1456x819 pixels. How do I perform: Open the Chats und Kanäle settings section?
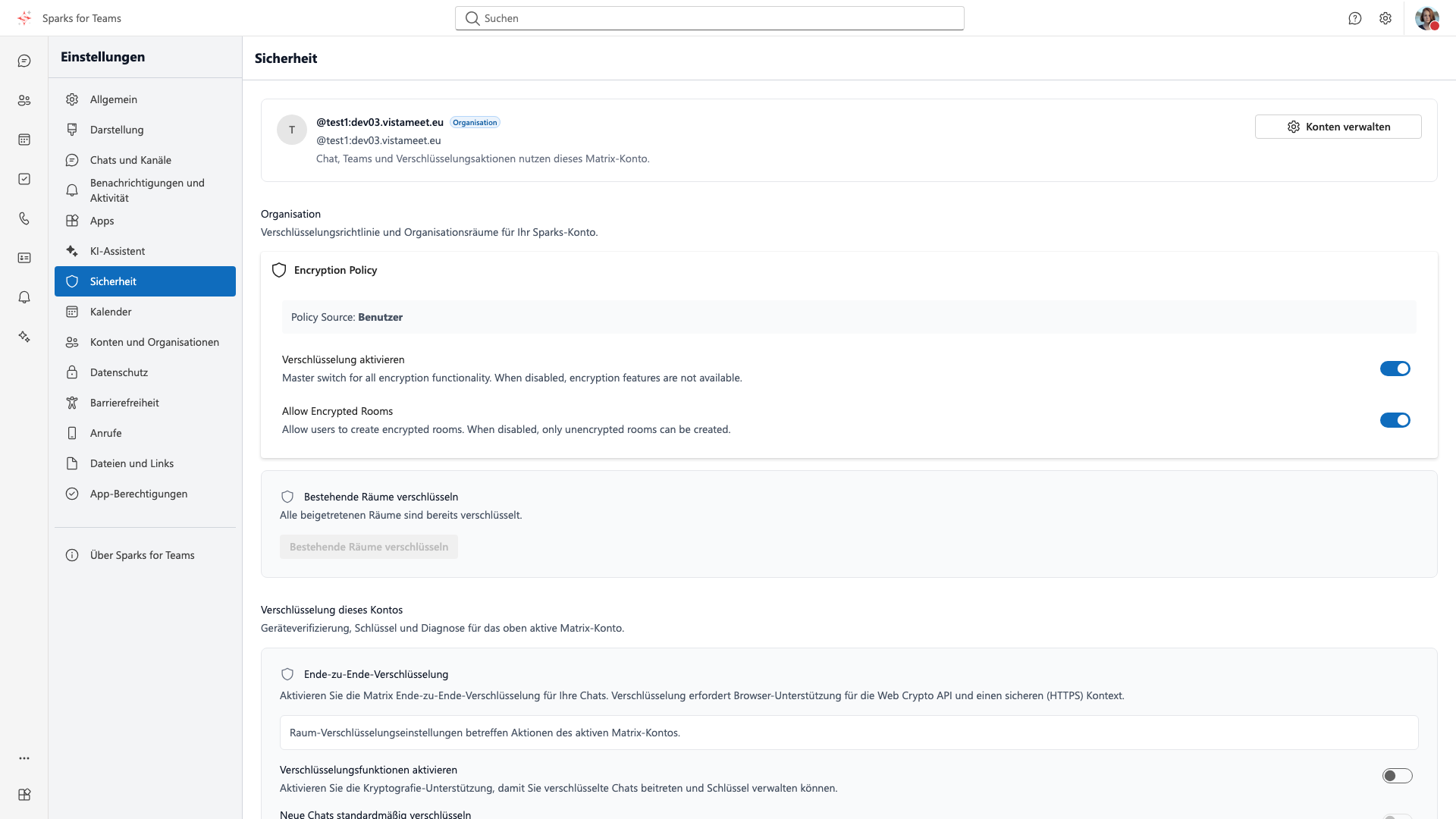click(x=145, y=160)
